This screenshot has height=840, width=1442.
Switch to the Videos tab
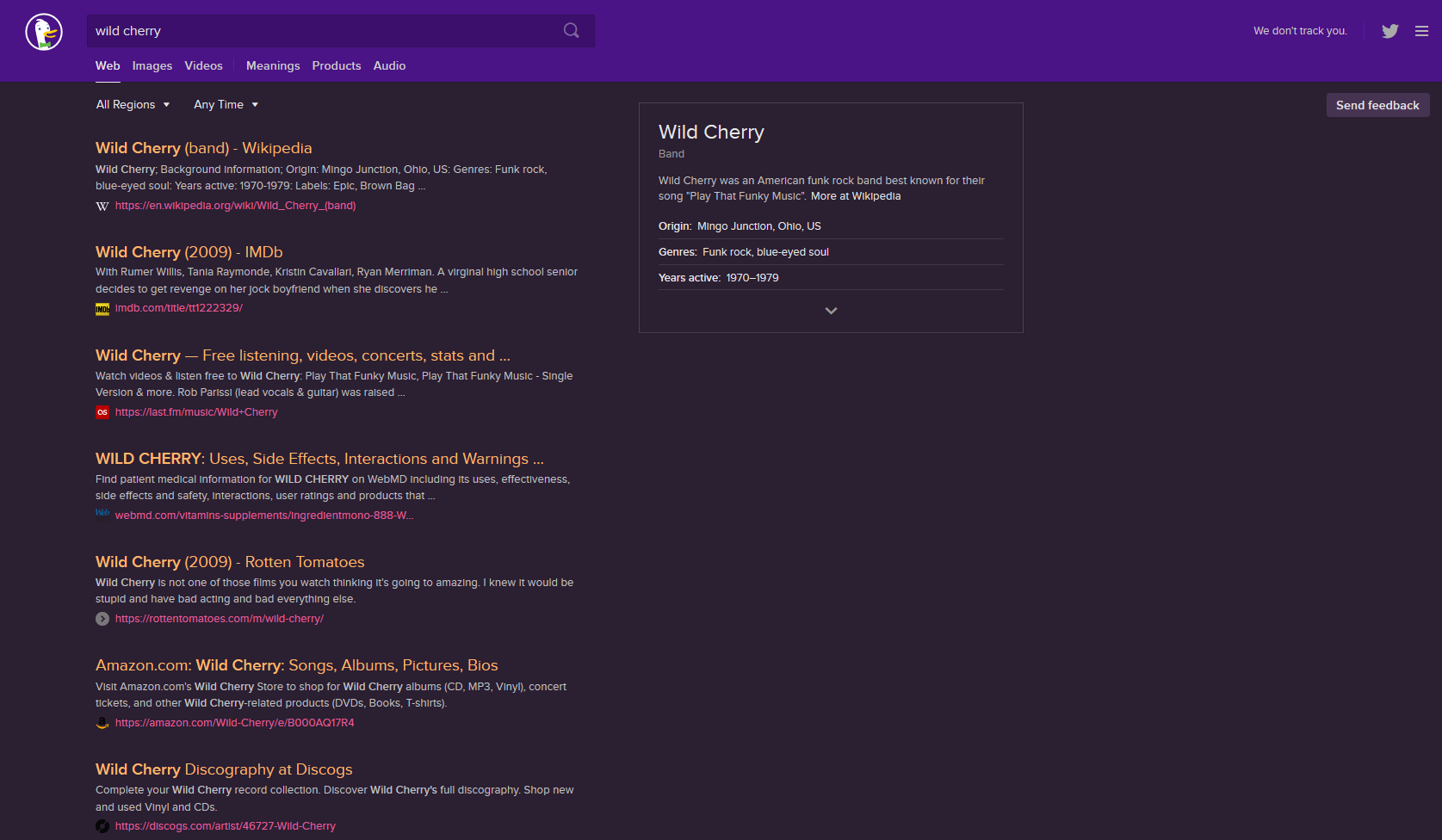point(203,65)
